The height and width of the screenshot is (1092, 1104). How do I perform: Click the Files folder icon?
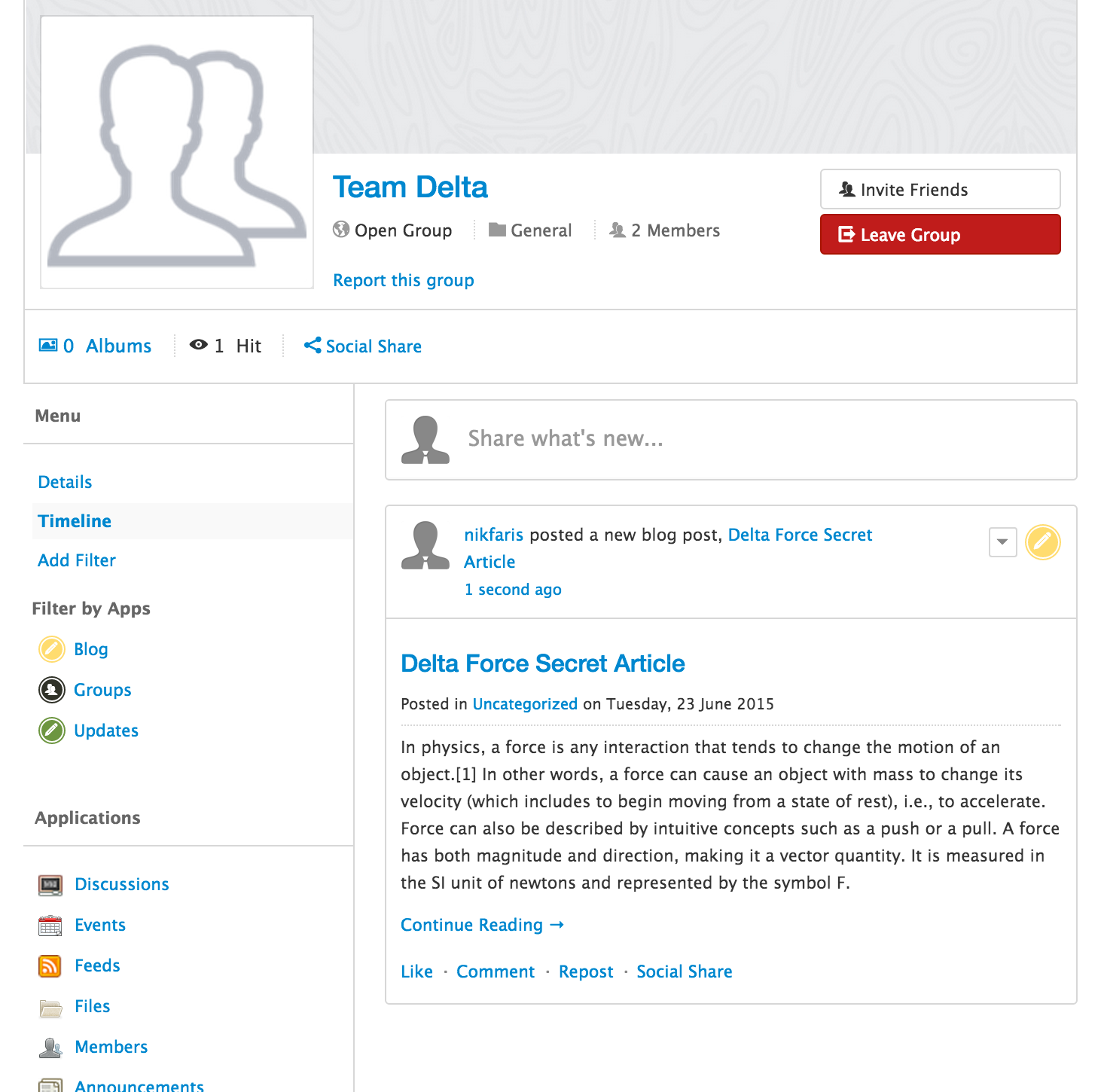point(50,1008)
